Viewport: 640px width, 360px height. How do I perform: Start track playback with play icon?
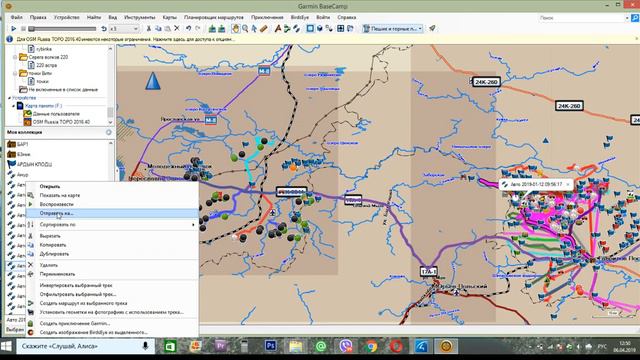[x=13, y=29]
